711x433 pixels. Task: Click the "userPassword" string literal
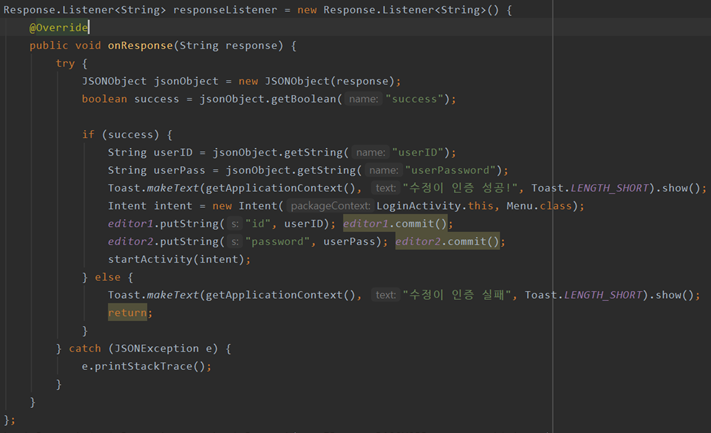(x=450, y=170)
